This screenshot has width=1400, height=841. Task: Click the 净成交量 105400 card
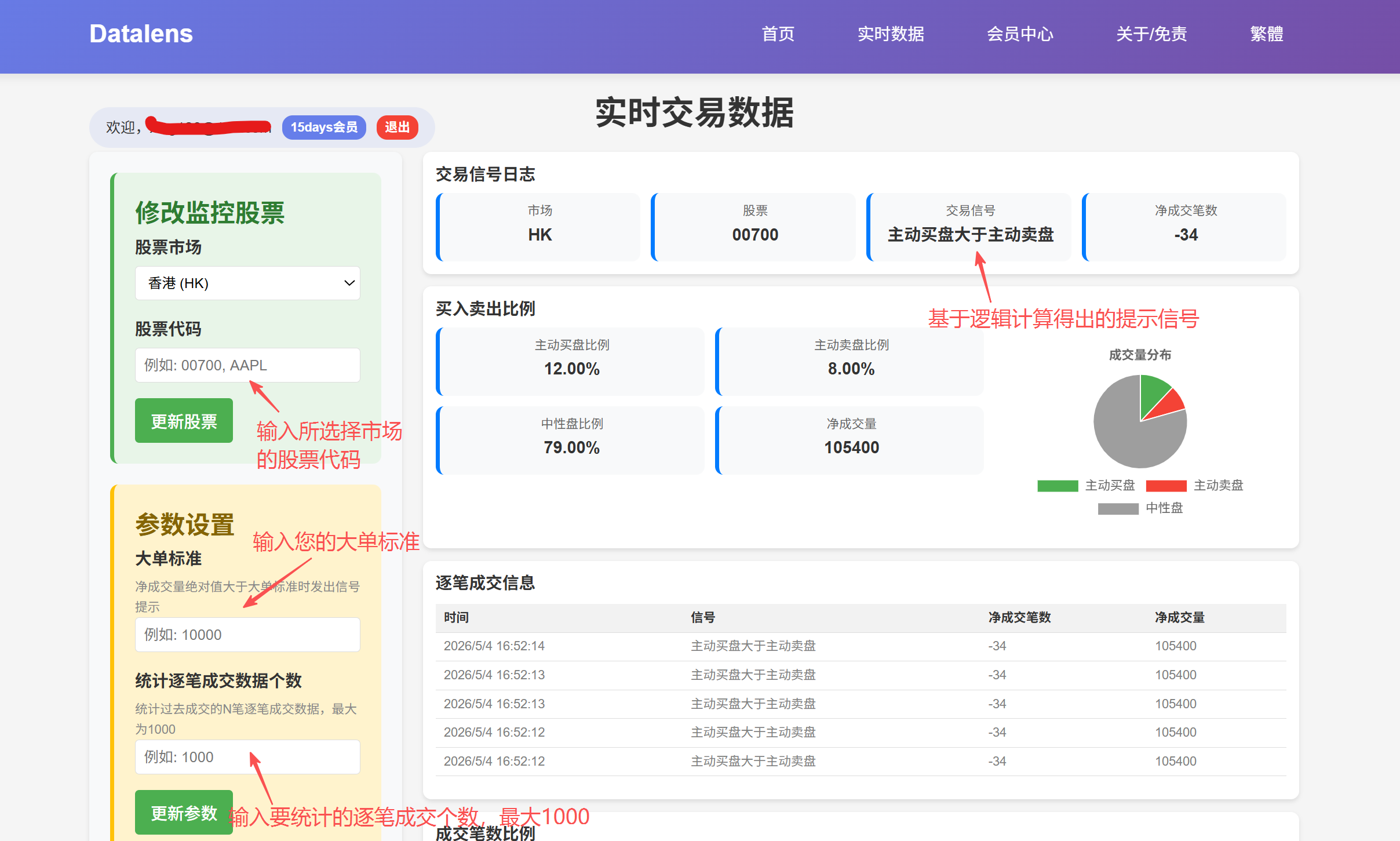(x=850, y=440)
